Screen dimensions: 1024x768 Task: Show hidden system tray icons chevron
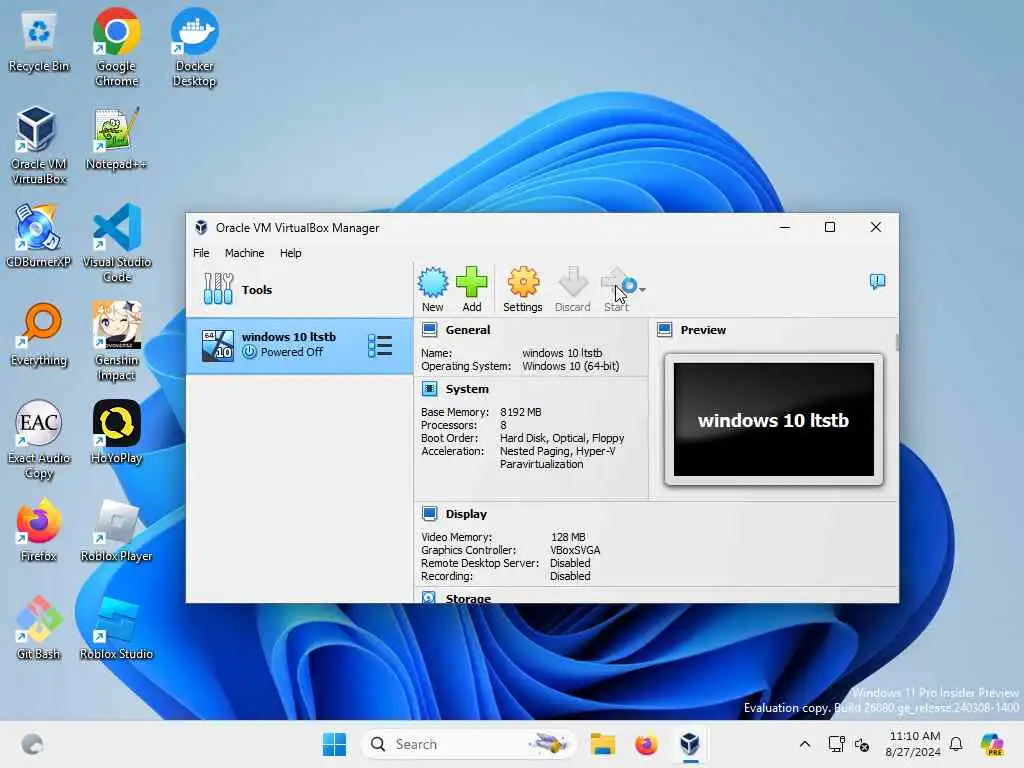805,744
